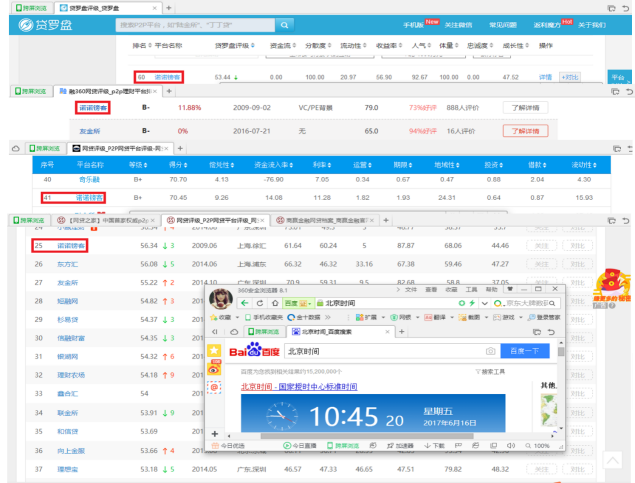Expand more bookmarks chevron after 金十数据

(328, 317)
